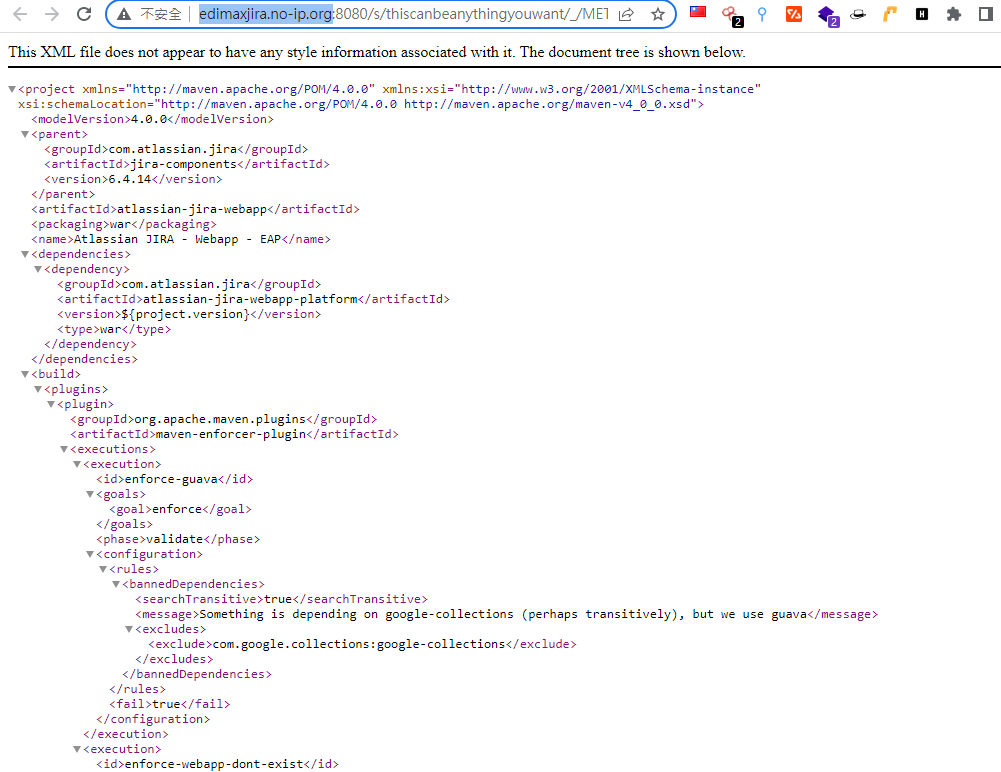Collapse the <goals> node

coord(90,494)
